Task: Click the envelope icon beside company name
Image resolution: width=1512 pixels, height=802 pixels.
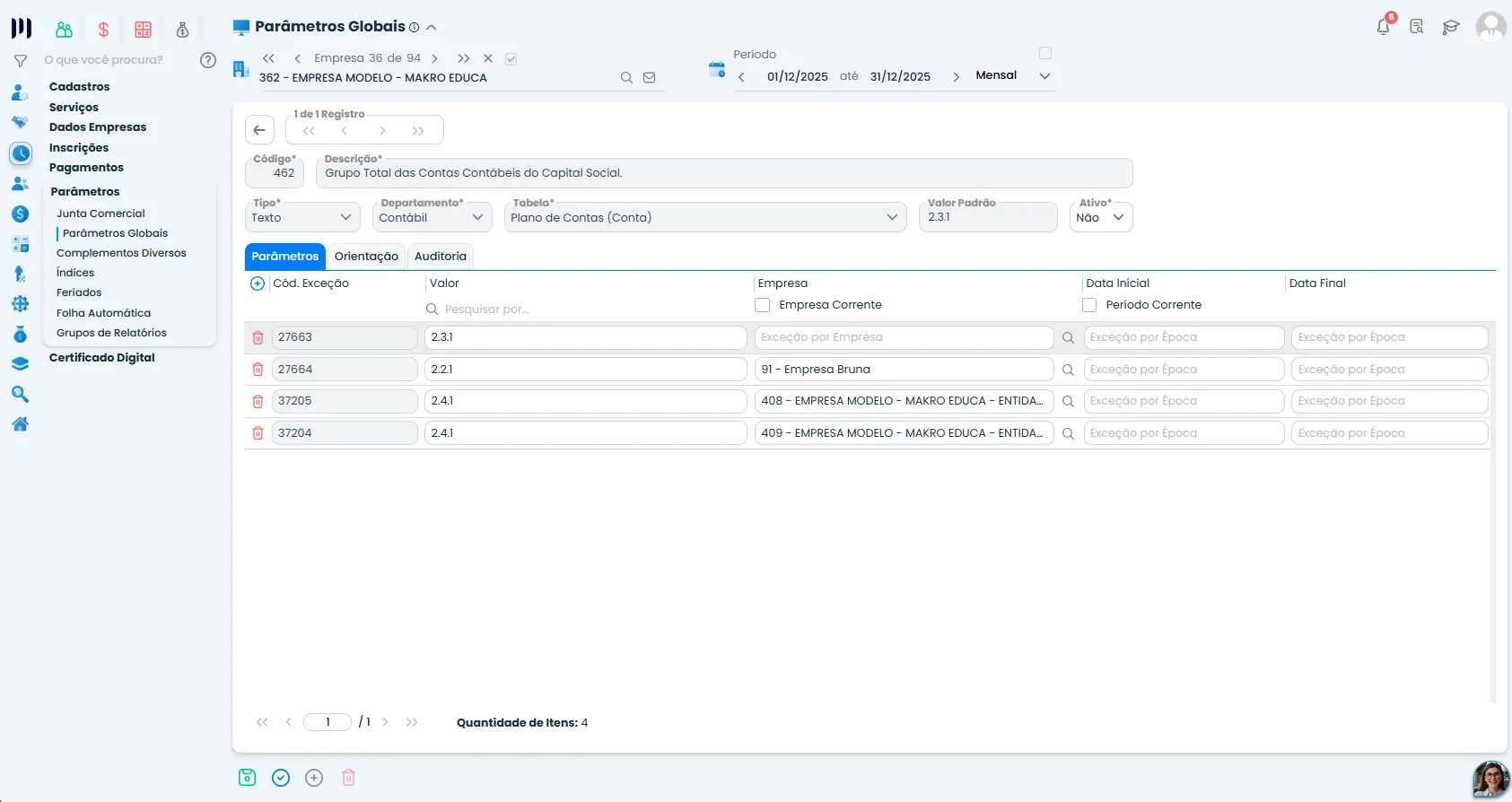Action: pos(649,78)
